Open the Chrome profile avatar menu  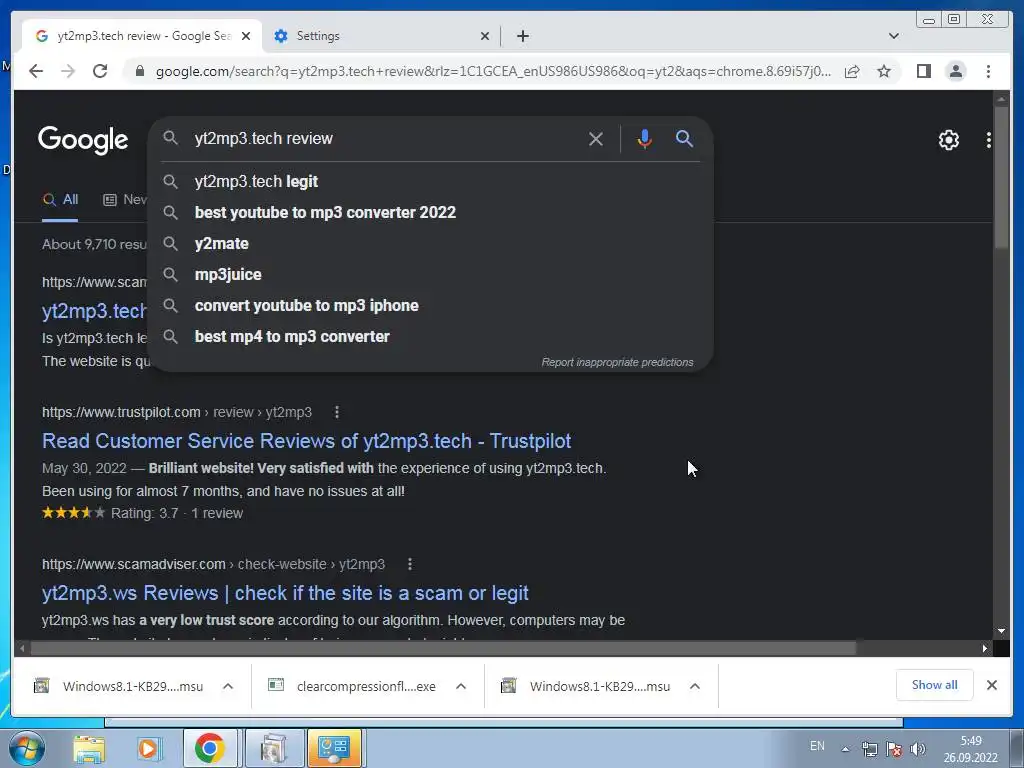click(955, 71)
